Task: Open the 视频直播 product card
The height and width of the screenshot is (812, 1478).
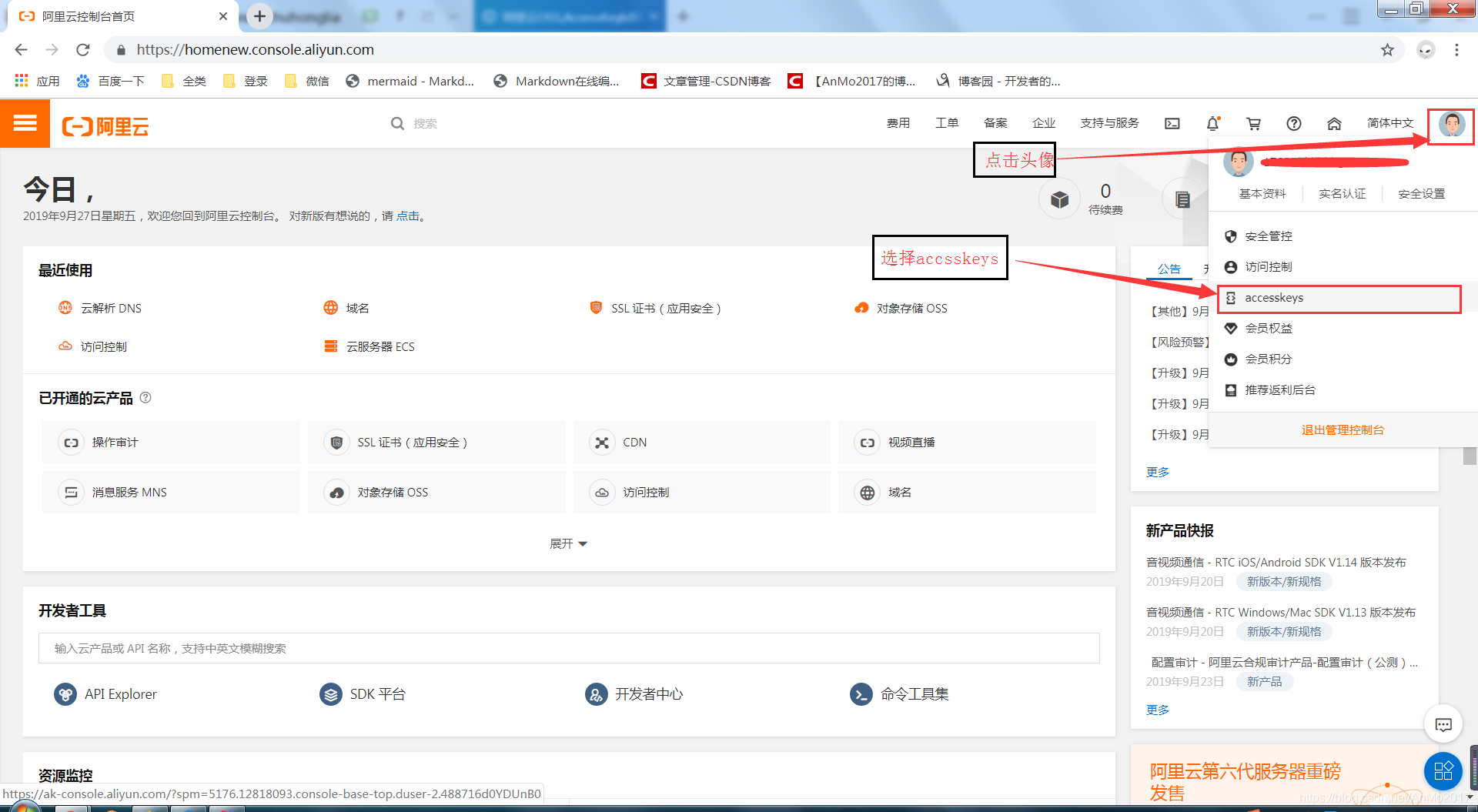Action: (x=967, y=442)
